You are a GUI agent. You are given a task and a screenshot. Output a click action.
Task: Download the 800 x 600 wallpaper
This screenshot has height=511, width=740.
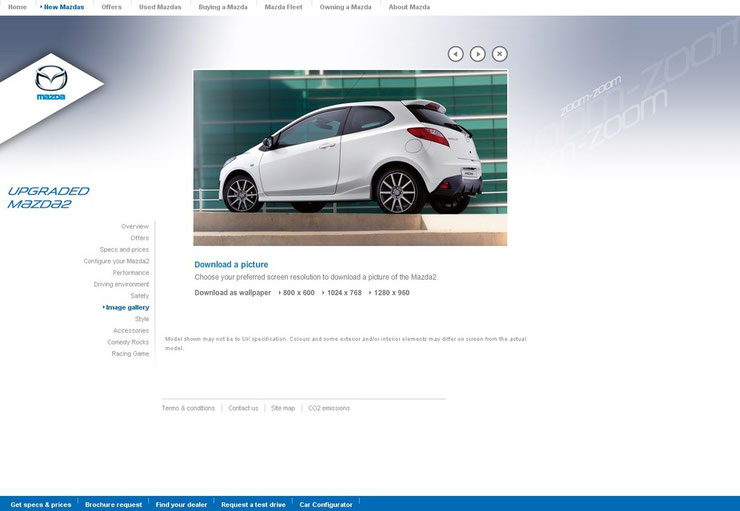(x=296, y=293)
